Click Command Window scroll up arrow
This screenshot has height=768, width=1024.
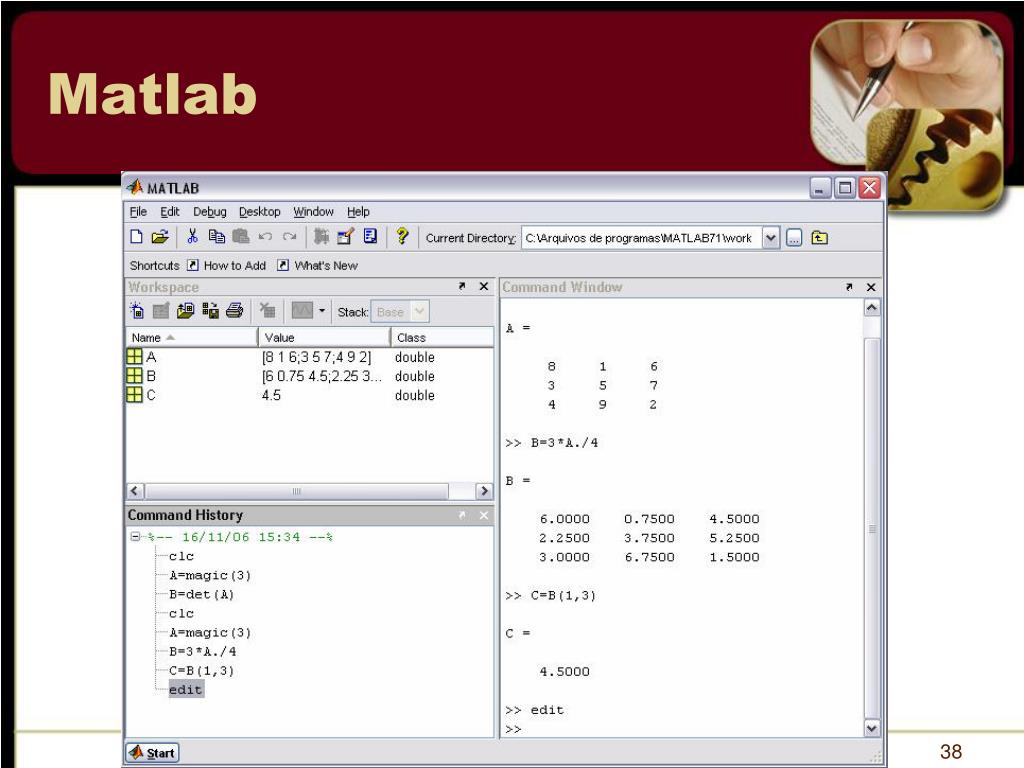872,308
